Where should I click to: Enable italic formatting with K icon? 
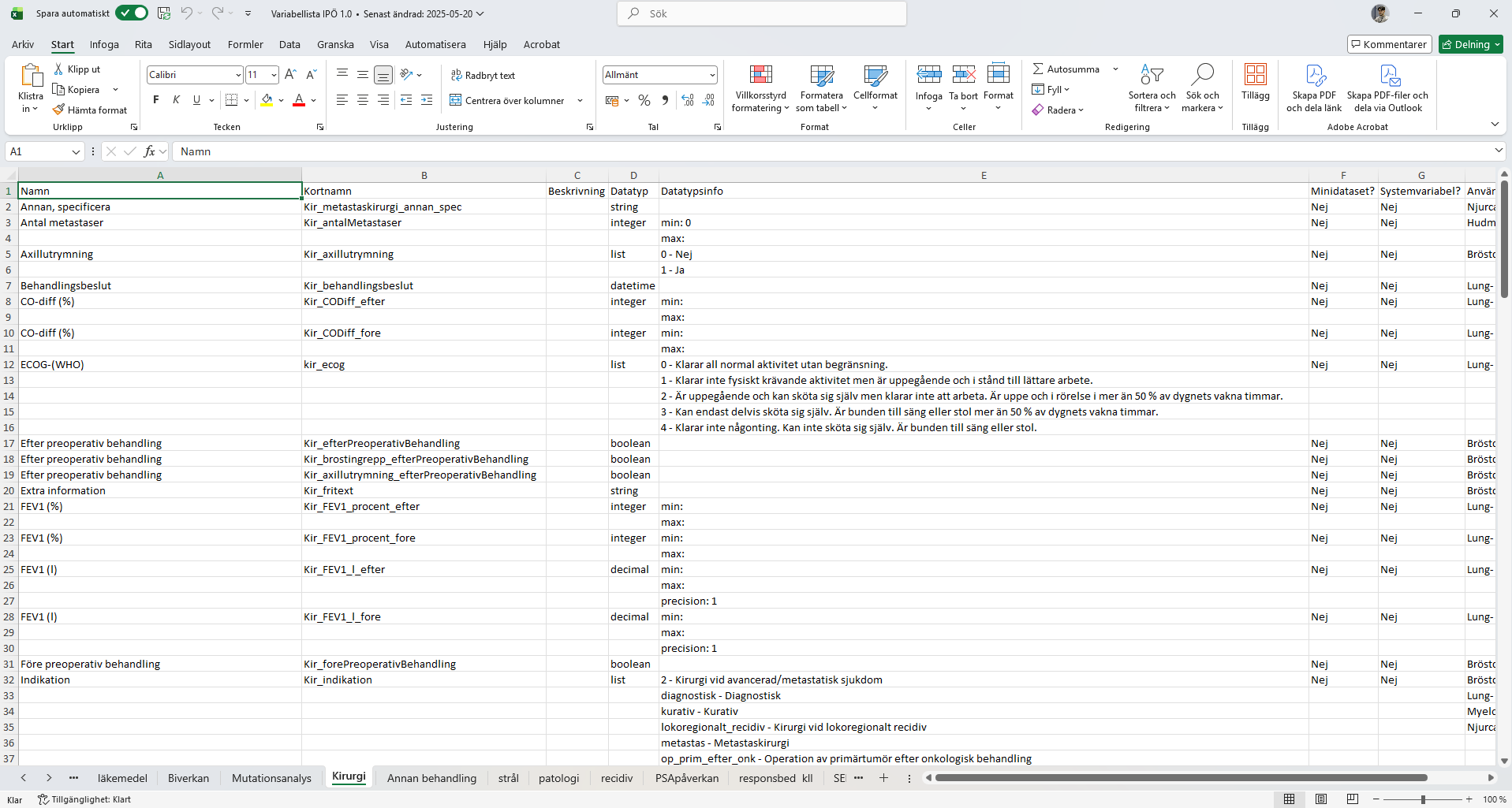(x=175, y=99)
